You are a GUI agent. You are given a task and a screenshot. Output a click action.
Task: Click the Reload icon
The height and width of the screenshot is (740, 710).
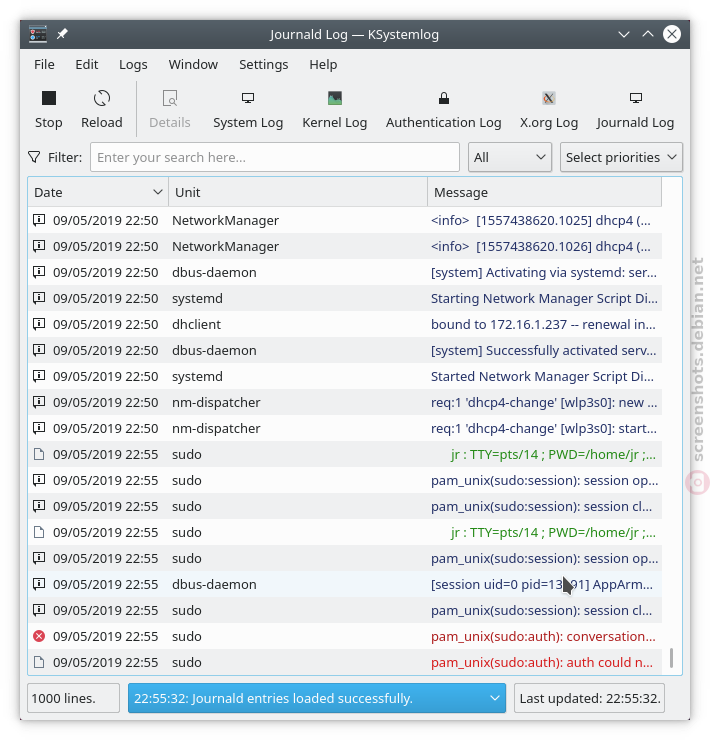pos(101,98)
